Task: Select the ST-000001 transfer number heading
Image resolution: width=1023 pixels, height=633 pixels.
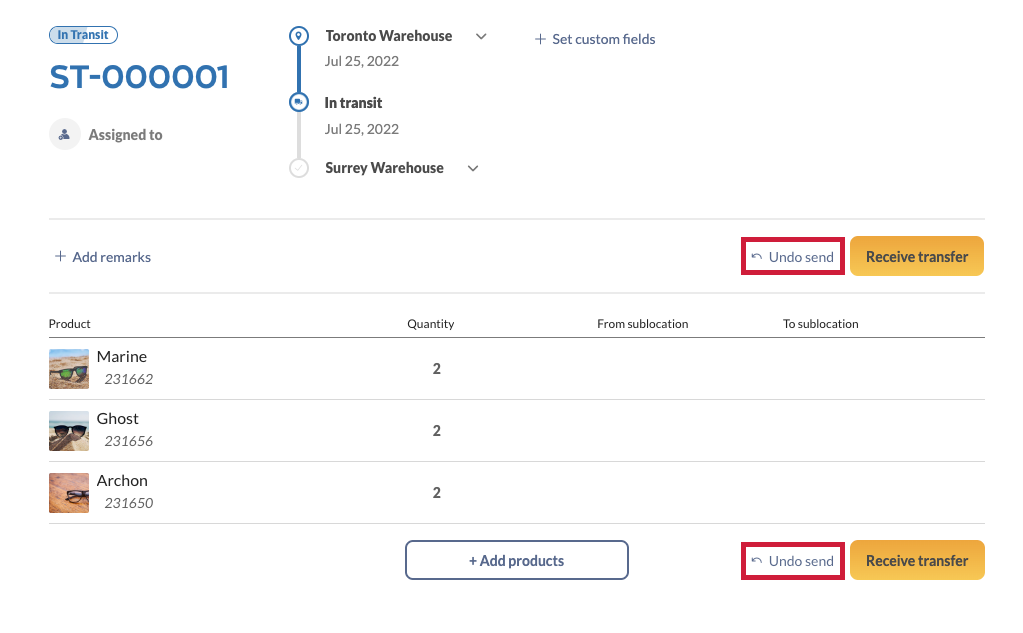Action: click(x=139, y=77)
